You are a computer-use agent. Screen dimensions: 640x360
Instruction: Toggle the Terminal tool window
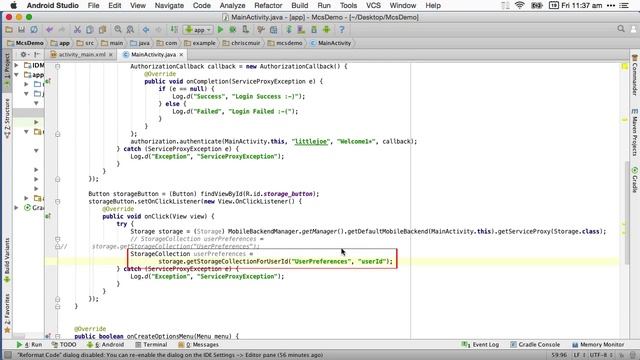[x=151, y=344]
